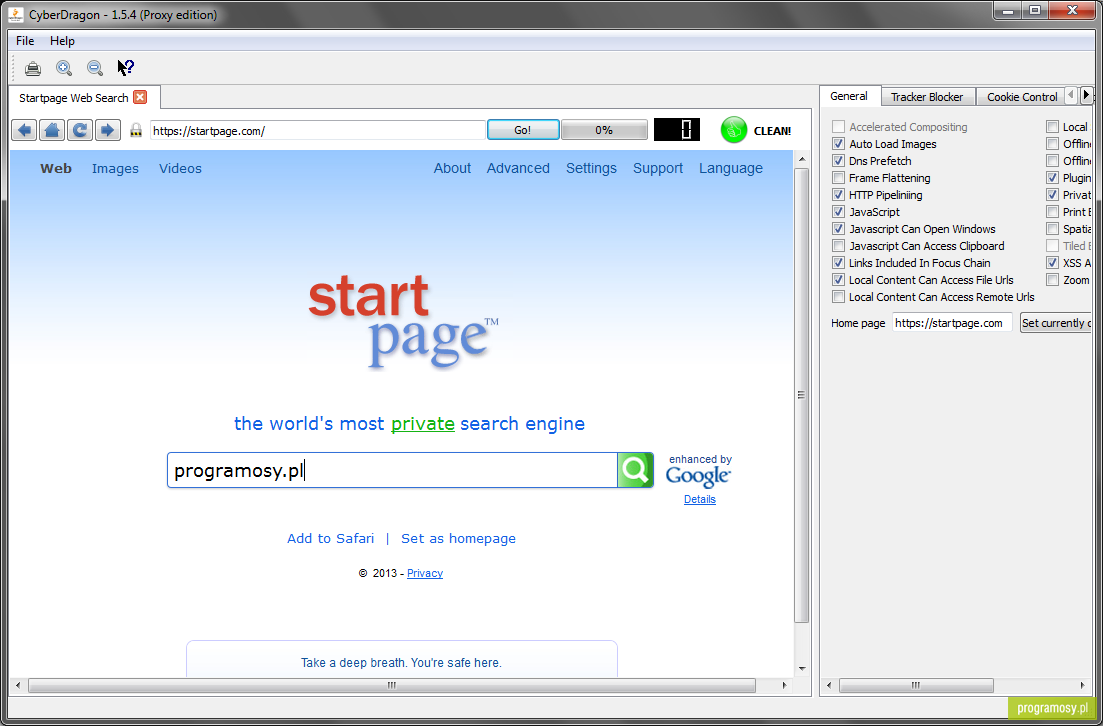
Task: Click the Add to Safari link
Action: pos(331,538)
